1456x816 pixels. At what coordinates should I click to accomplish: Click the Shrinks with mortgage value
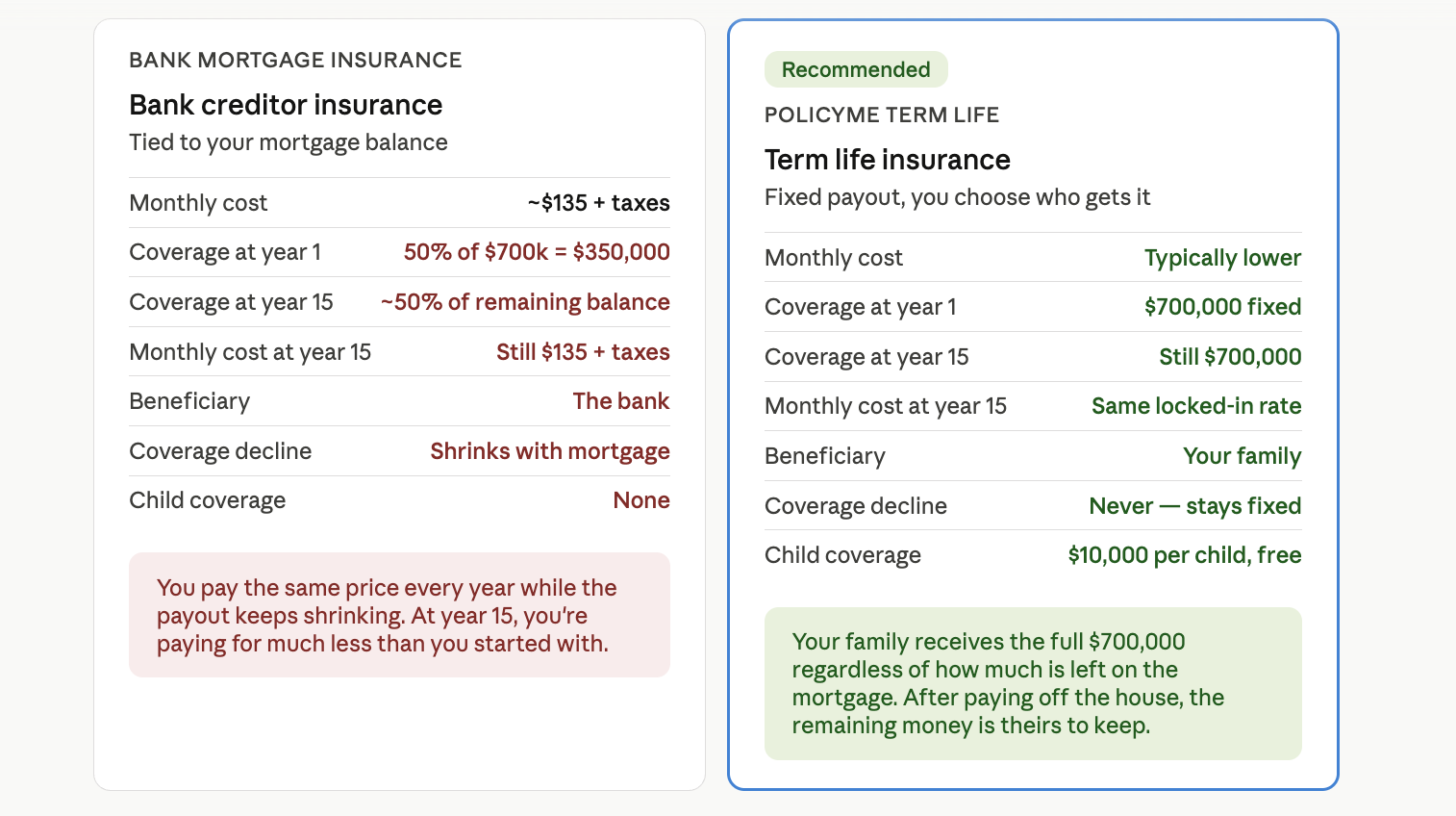(x=550, y=451)
